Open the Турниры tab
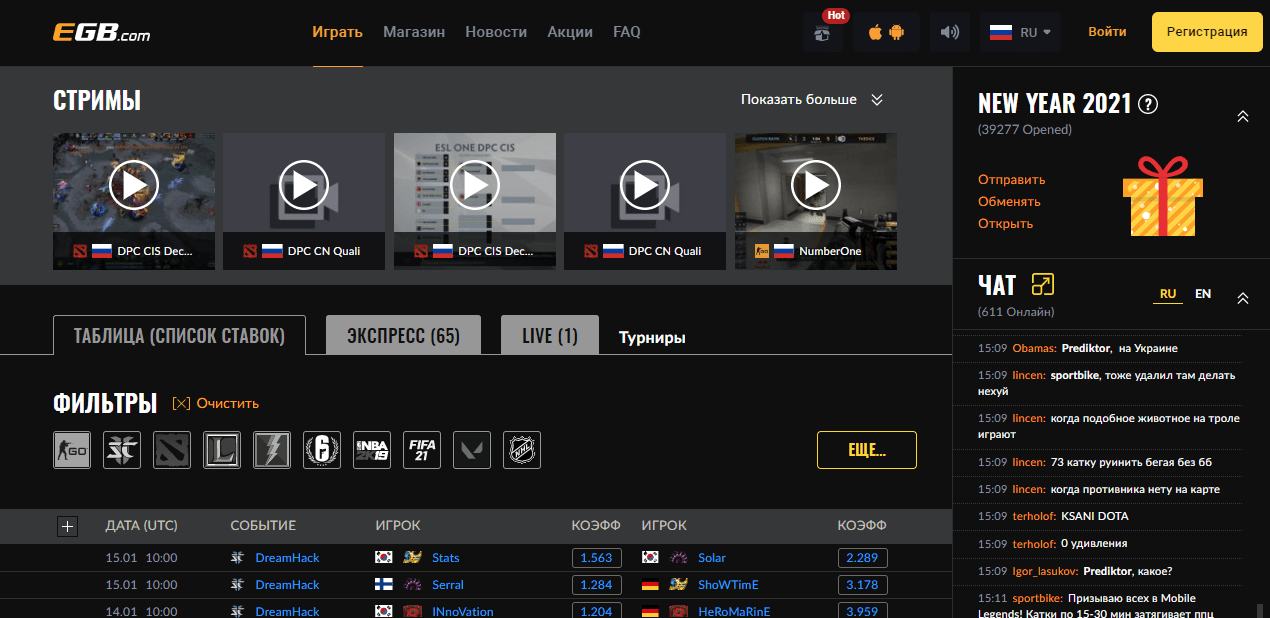 652,337
